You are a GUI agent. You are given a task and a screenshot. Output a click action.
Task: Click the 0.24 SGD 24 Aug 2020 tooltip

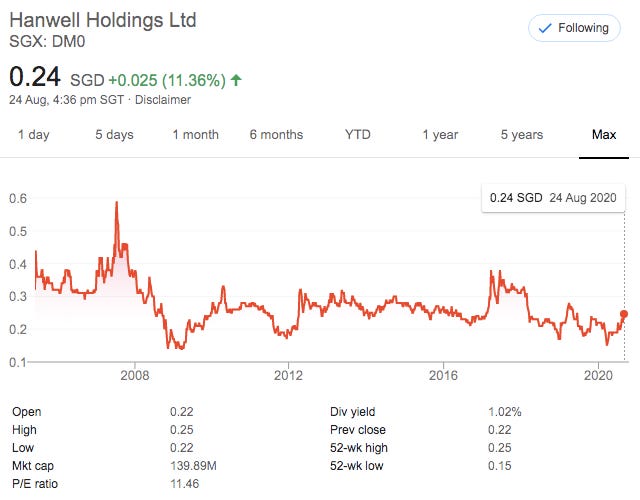pyautogui.click(x=553, y=198)
